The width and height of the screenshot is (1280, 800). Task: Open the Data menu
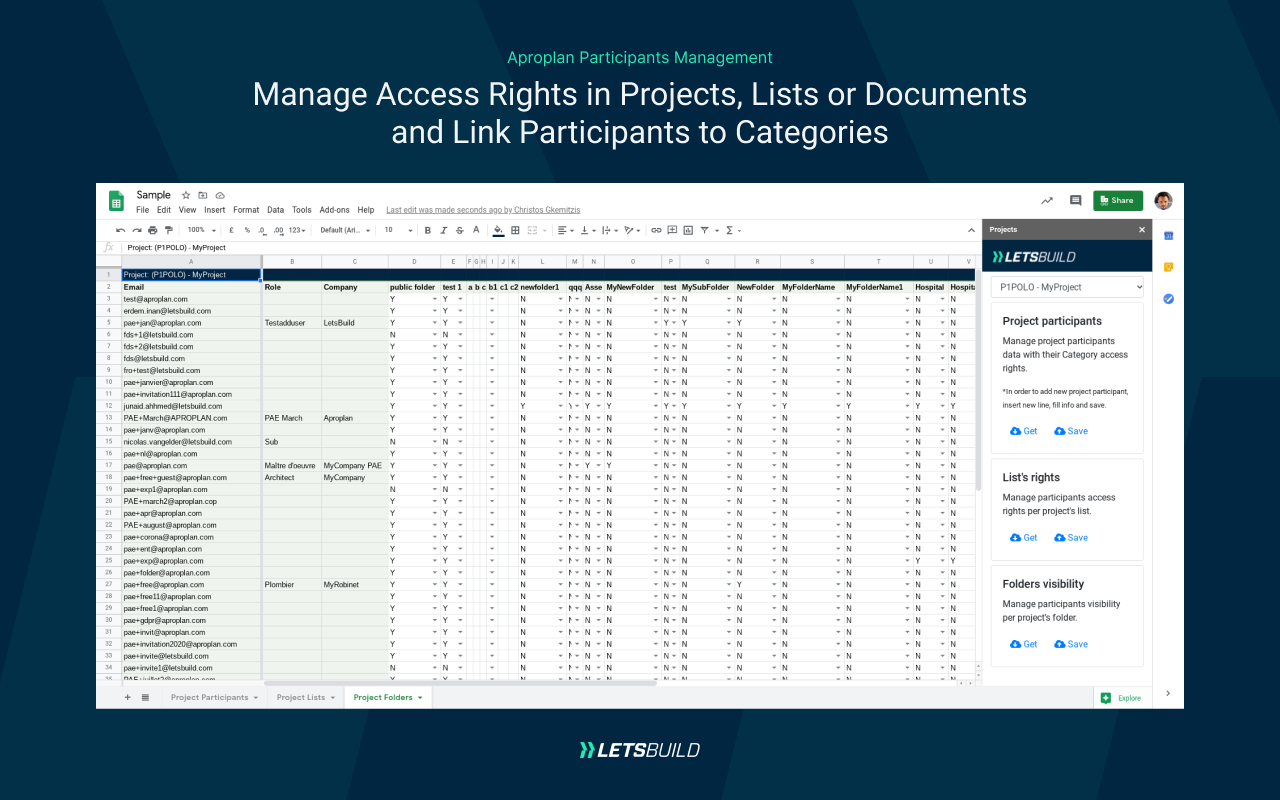pos(275,210)
